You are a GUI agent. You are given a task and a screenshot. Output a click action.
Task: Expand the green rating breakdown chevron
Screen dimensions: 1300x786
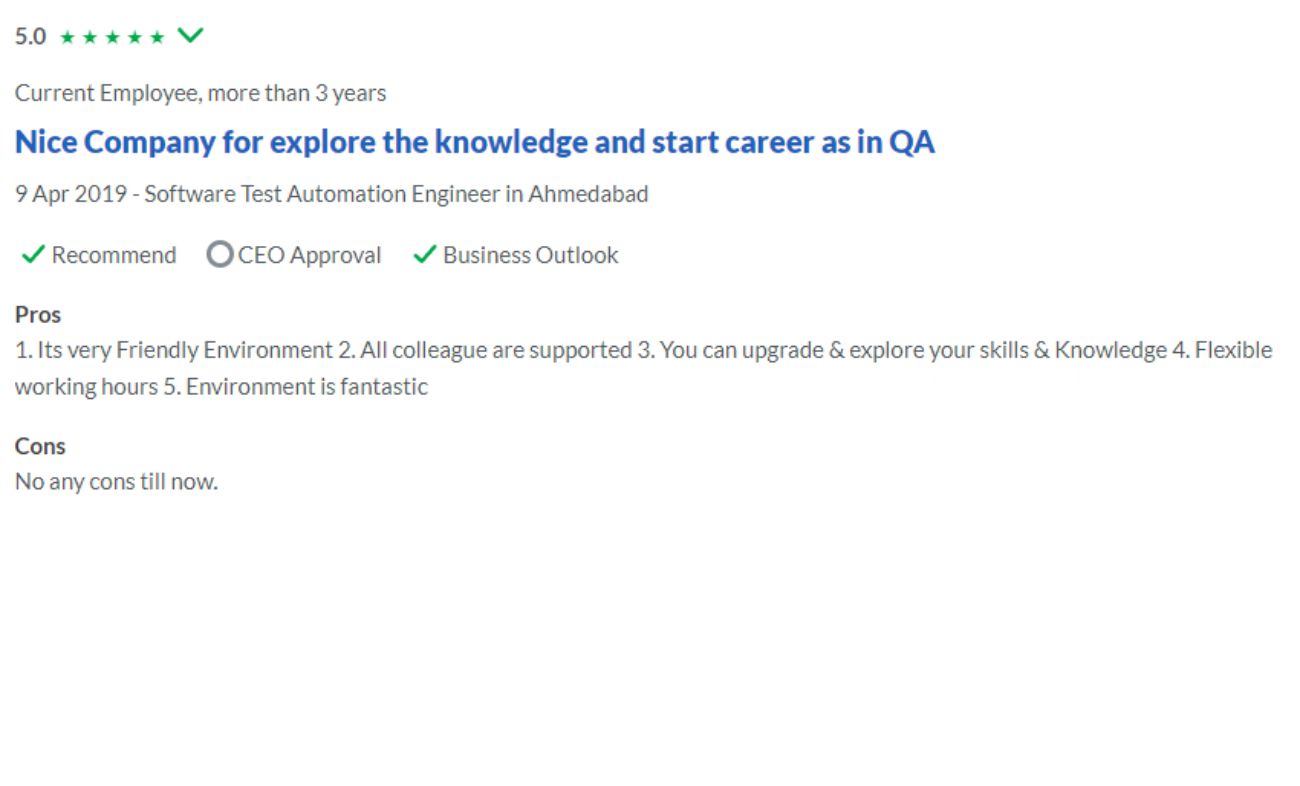(x=190, y=37)
